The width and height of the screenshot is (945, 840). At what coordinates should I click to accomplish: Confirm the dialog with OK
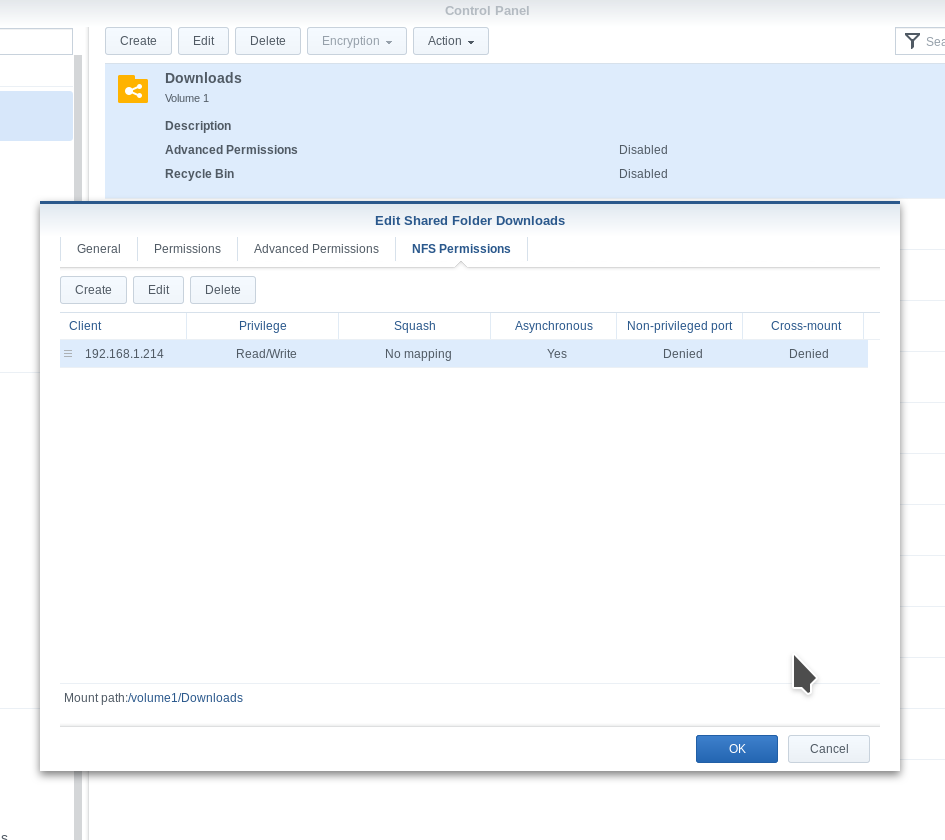[x=737, y=749]
